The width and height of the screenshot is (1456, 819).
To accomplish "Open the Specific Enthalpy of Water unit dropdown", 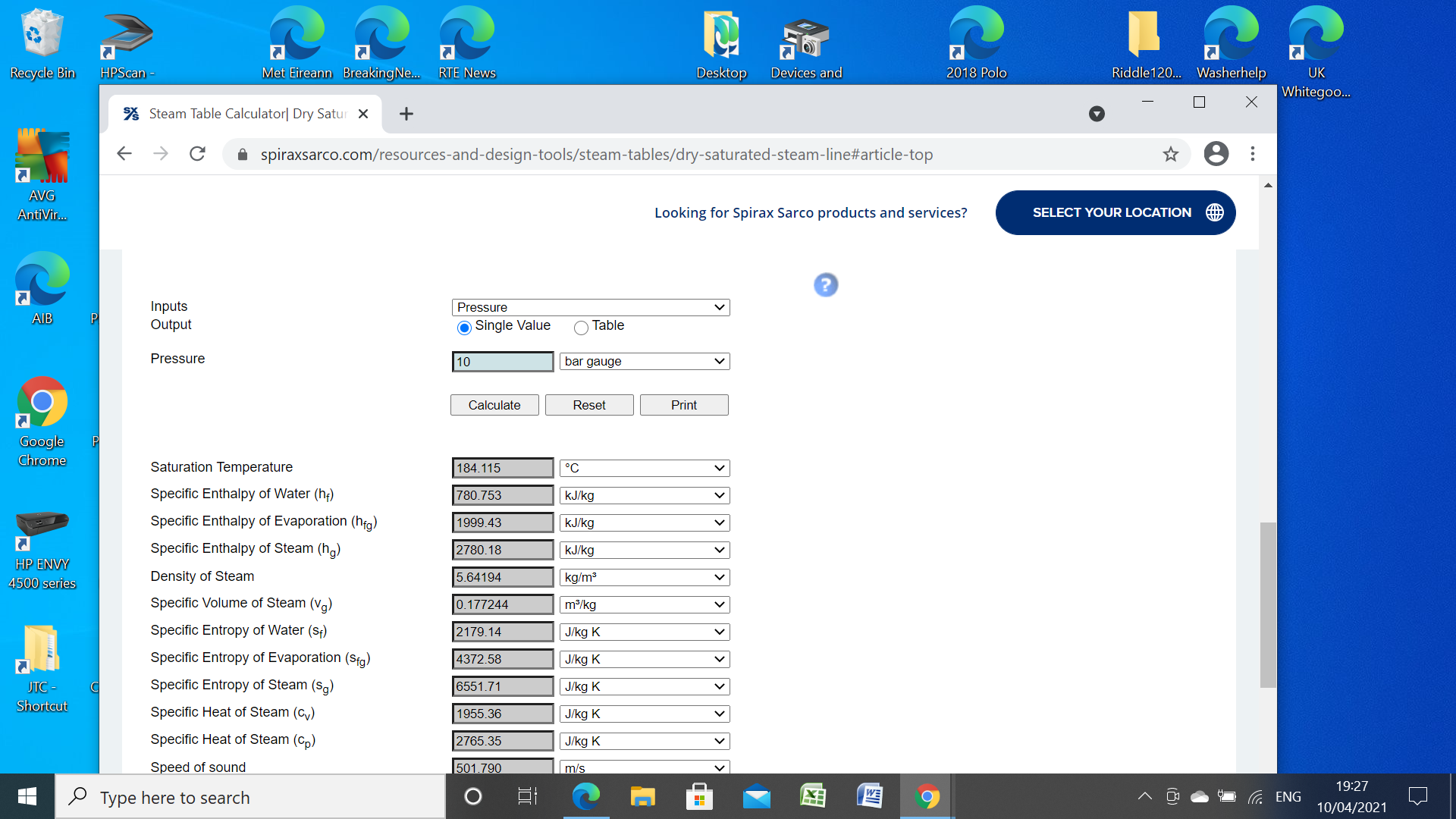I will [645, 495].
